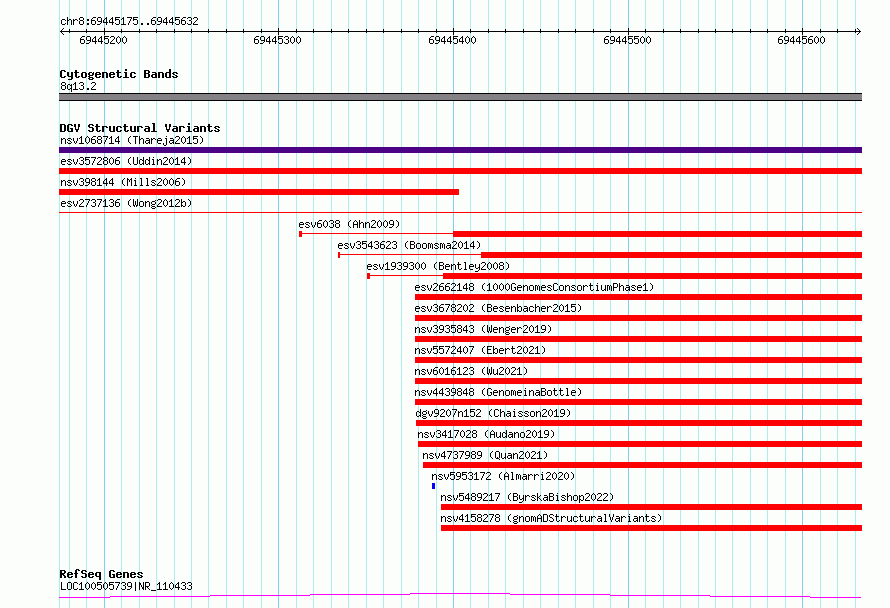
Task: Click the 69445200 ruler position label
Action: [103, 40]
